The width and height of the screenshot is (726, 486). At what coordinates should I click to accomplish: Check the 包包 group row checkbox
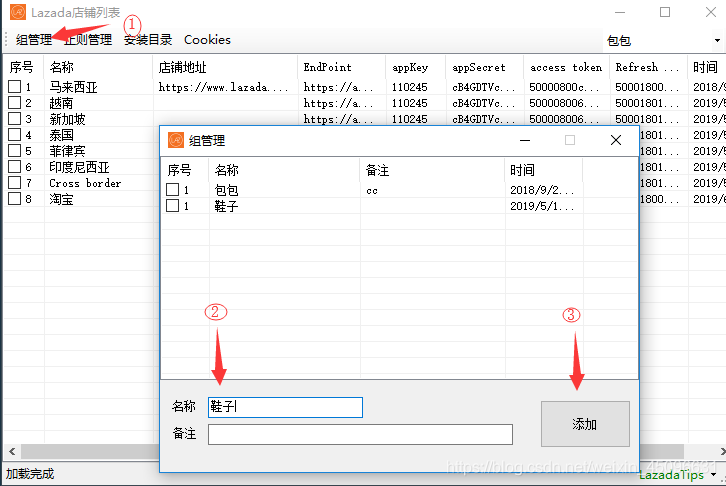click(173, 189)
